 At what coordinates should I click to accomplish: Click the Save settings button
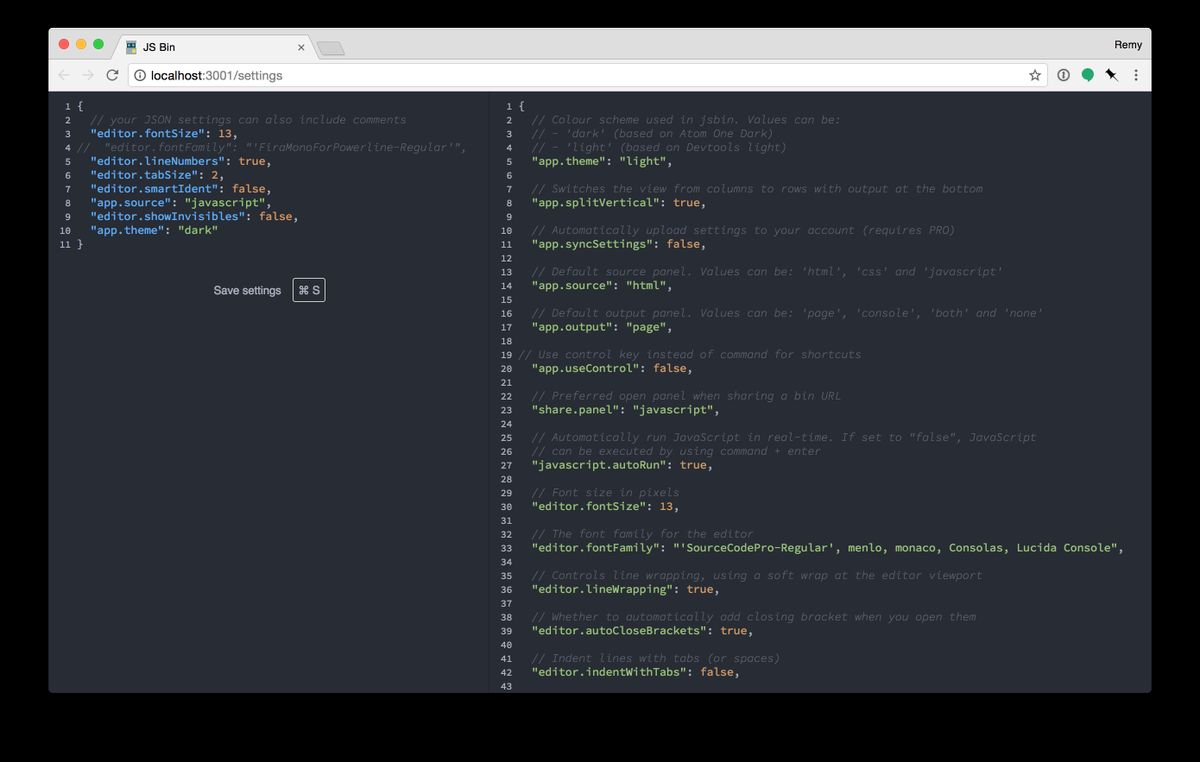(247, 290)
